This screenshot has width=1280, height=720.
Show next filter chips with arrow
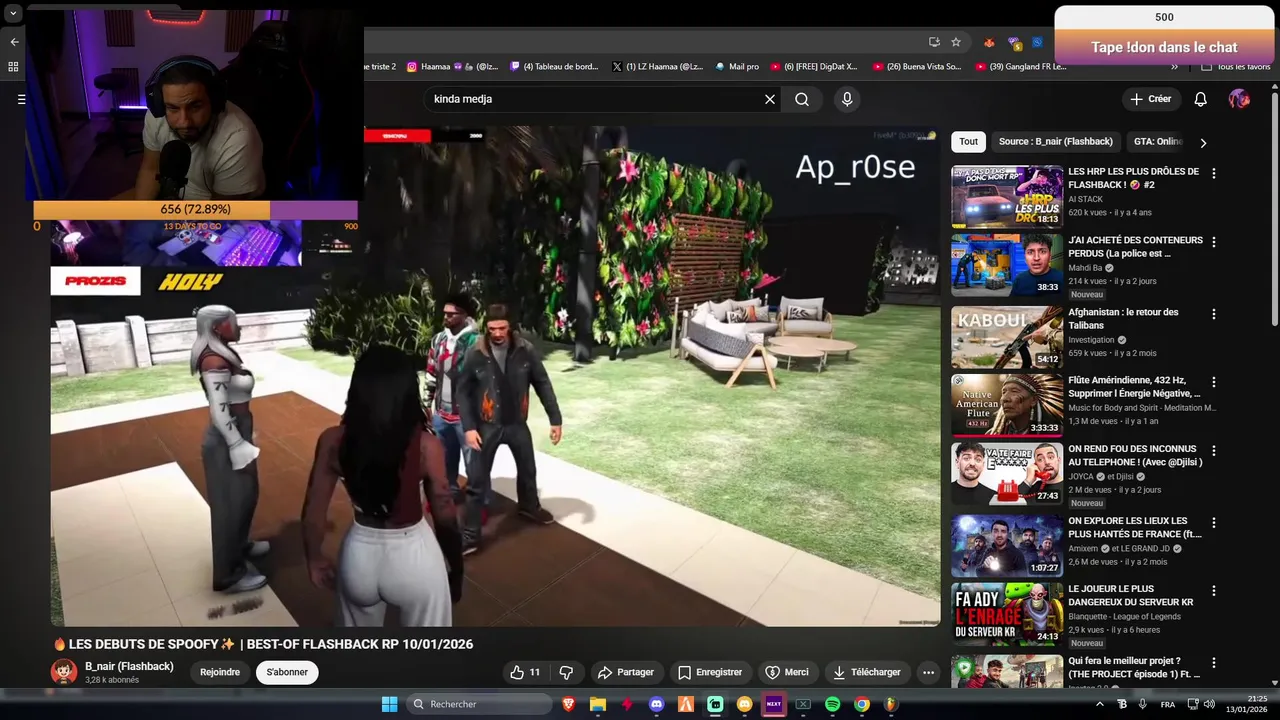pos(1203,143)
